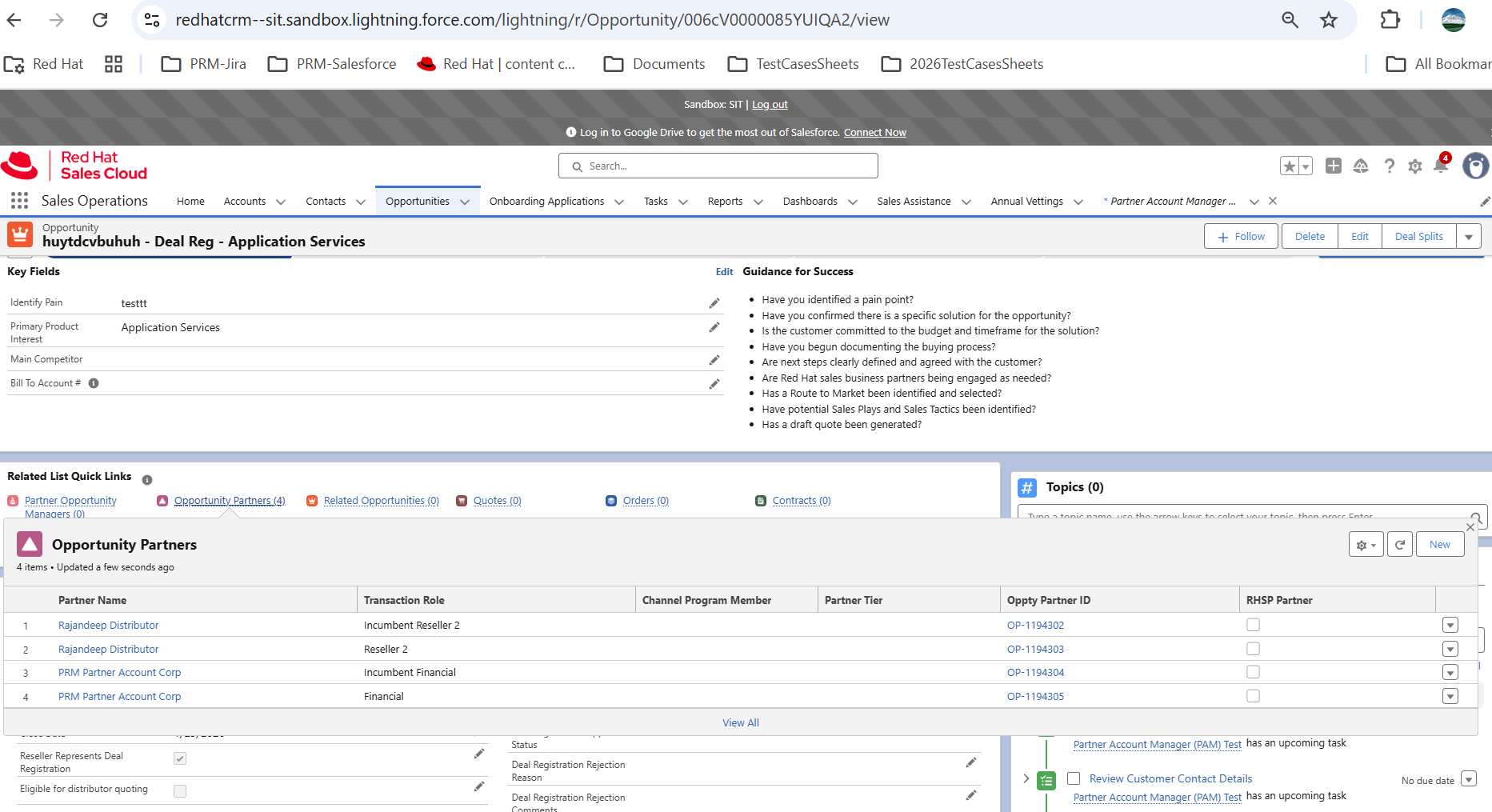This screenshot has height=812, width=1492.
Task: Open the Reports navigation tab
Action: coord(725,202)
